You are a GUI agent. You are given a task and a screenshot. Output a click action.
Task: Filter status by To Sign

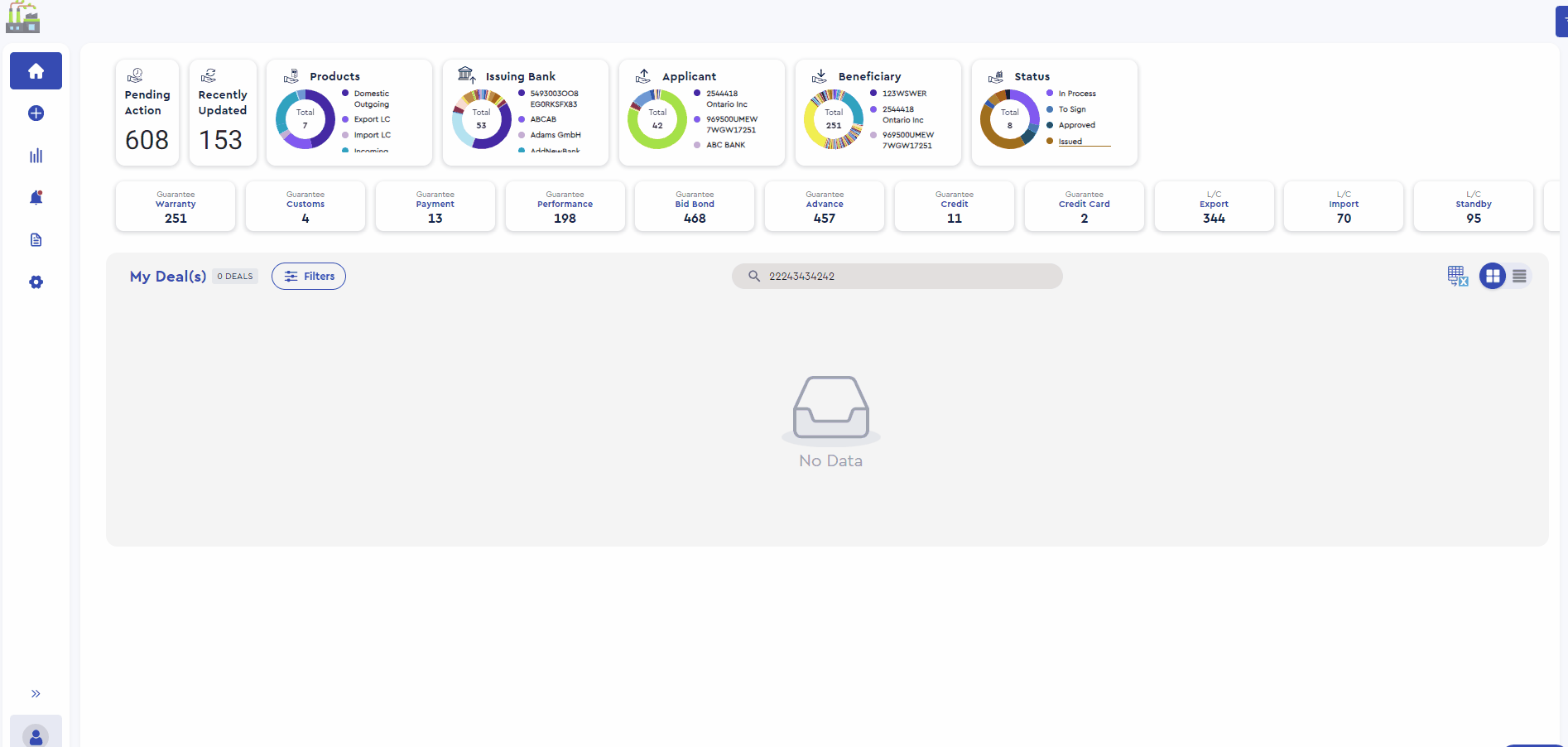[x=1066, y=109]
